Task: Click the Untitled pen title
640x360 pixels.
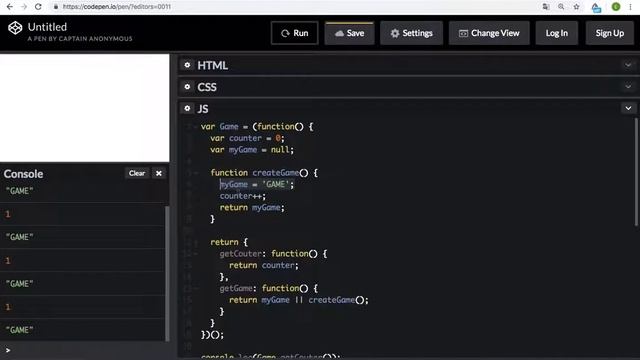Action: 47,27
